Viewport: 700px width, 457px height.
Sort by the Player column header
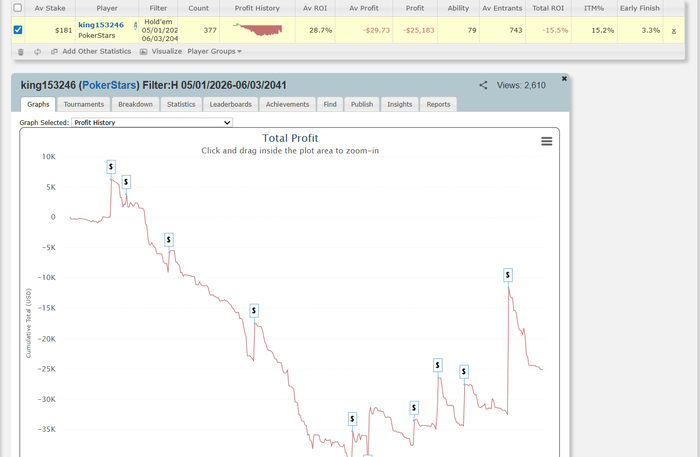point(107,8)
